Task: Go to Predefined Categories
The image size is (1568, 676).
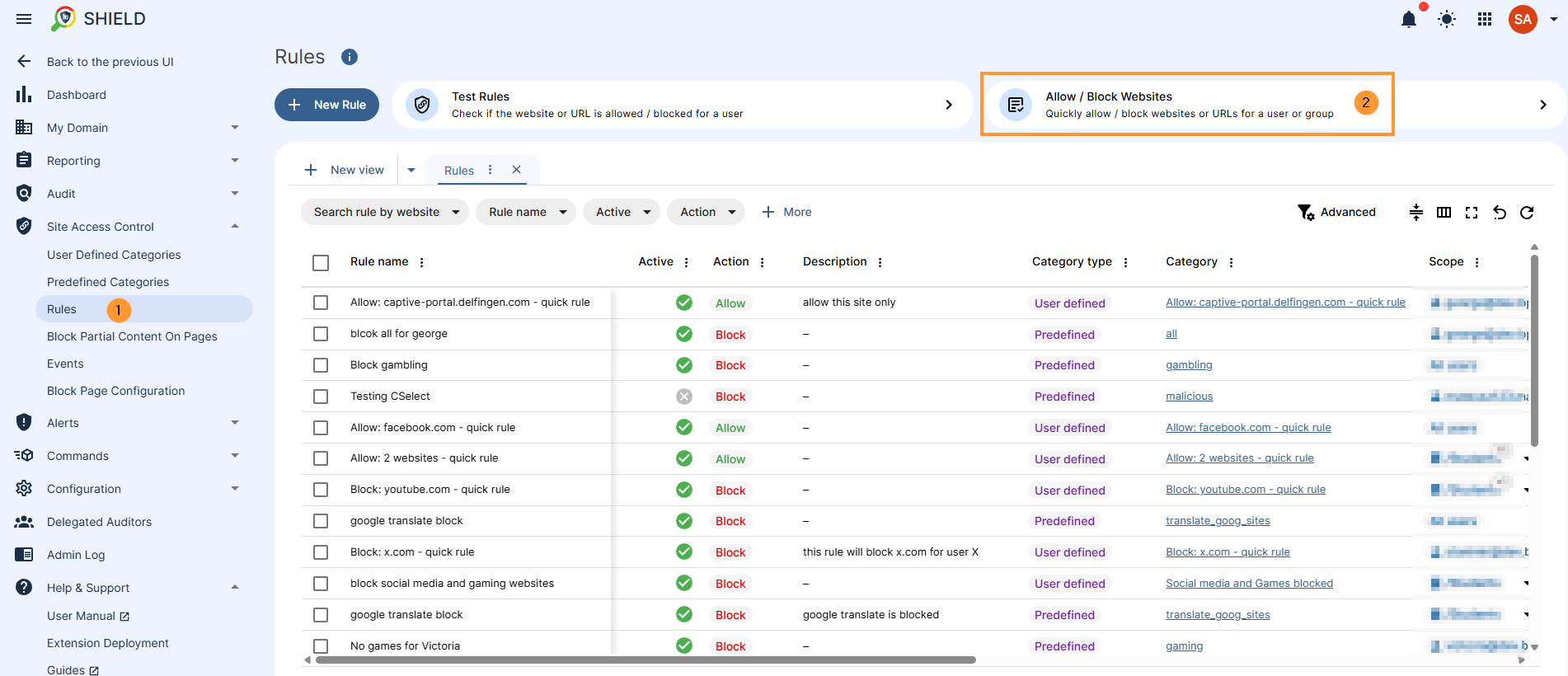Action: pyautogui.click(x=108, y=282)
